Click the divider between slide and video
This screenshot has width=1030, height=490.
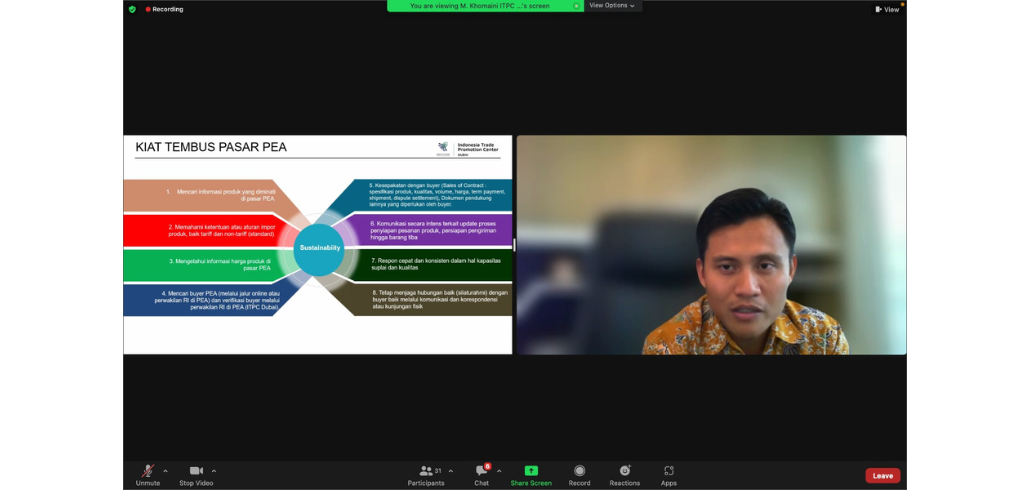514,245
